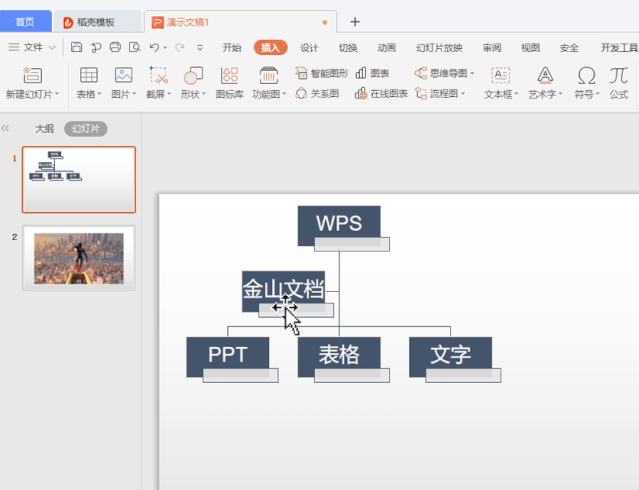This screenshot has height=490, width=639.
Task: Select the 文字 box in the org chart
Action: [x=450, y=354]
